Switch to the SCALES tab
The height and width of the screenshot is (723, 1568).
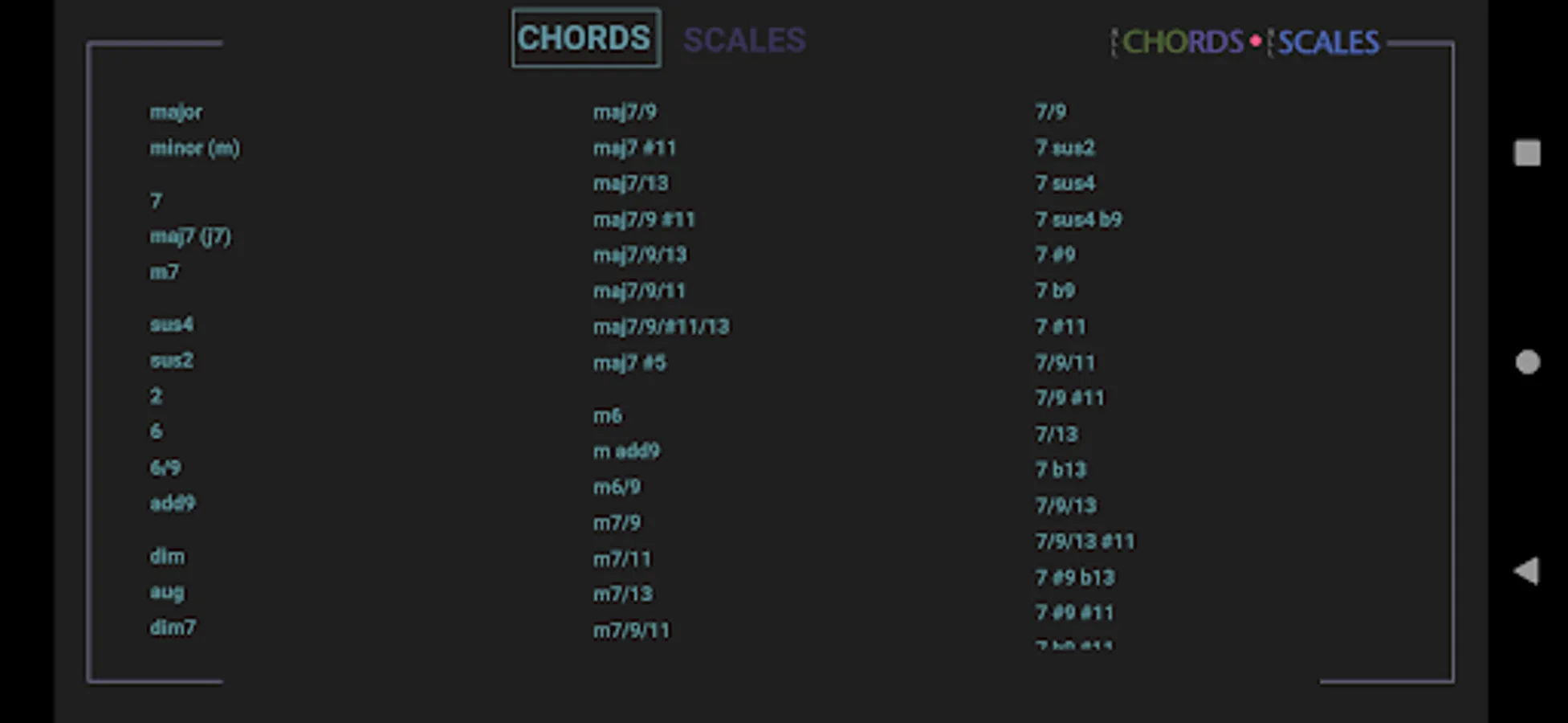(x=744, y=40)
